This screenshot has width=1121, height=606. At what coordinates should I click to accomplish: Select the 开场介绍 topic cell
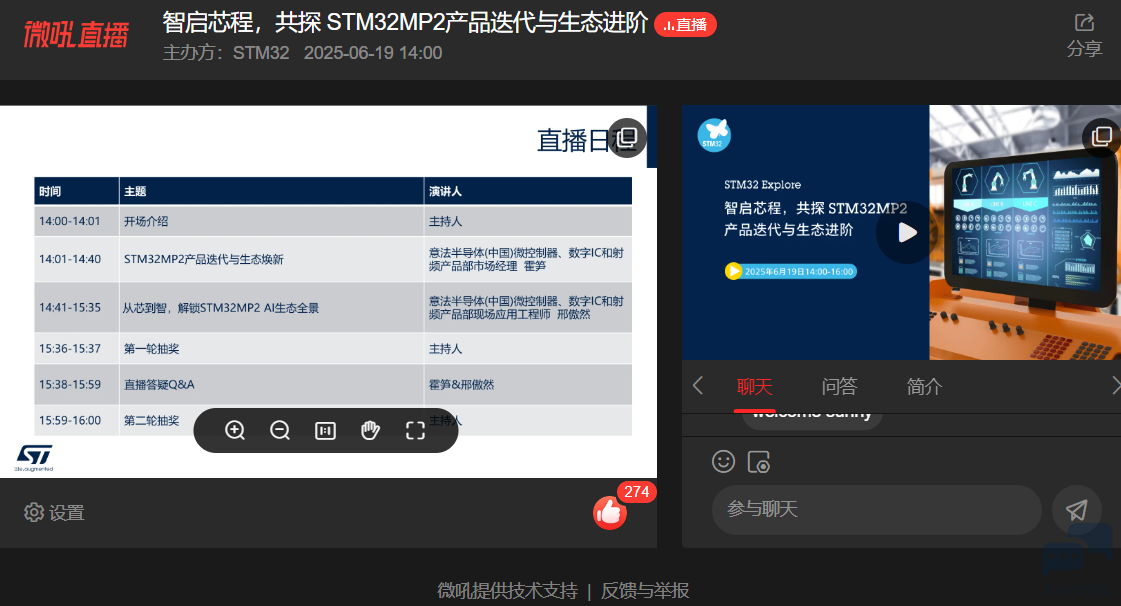[271, 221]
